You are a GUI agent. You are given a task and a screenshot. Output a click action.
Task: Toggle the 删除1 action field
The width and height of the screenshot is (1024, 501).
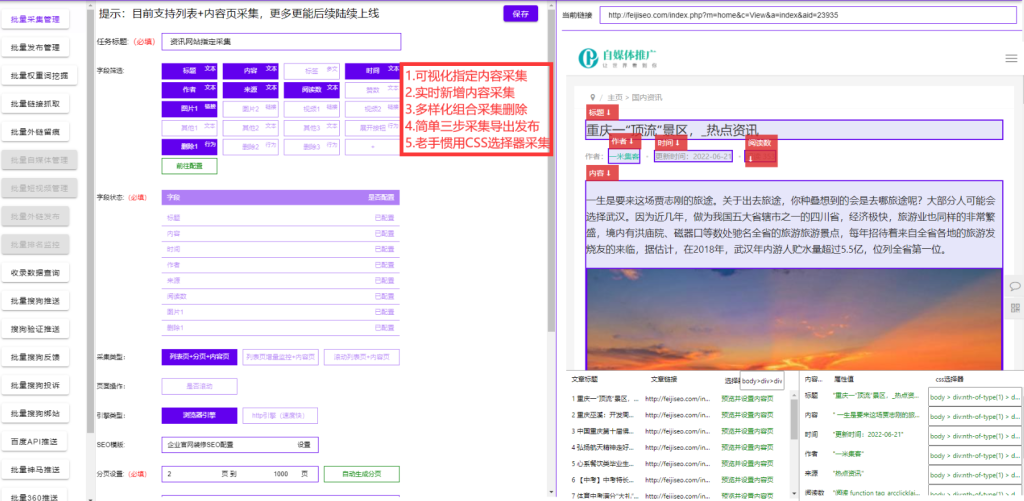[189, 147]
